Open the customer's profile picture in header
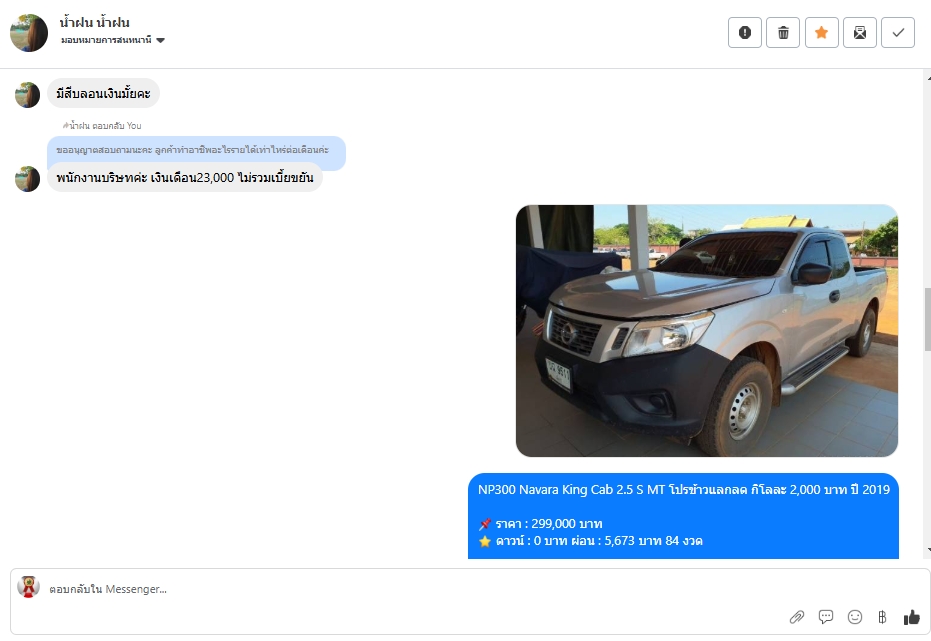 coord(28,33)
